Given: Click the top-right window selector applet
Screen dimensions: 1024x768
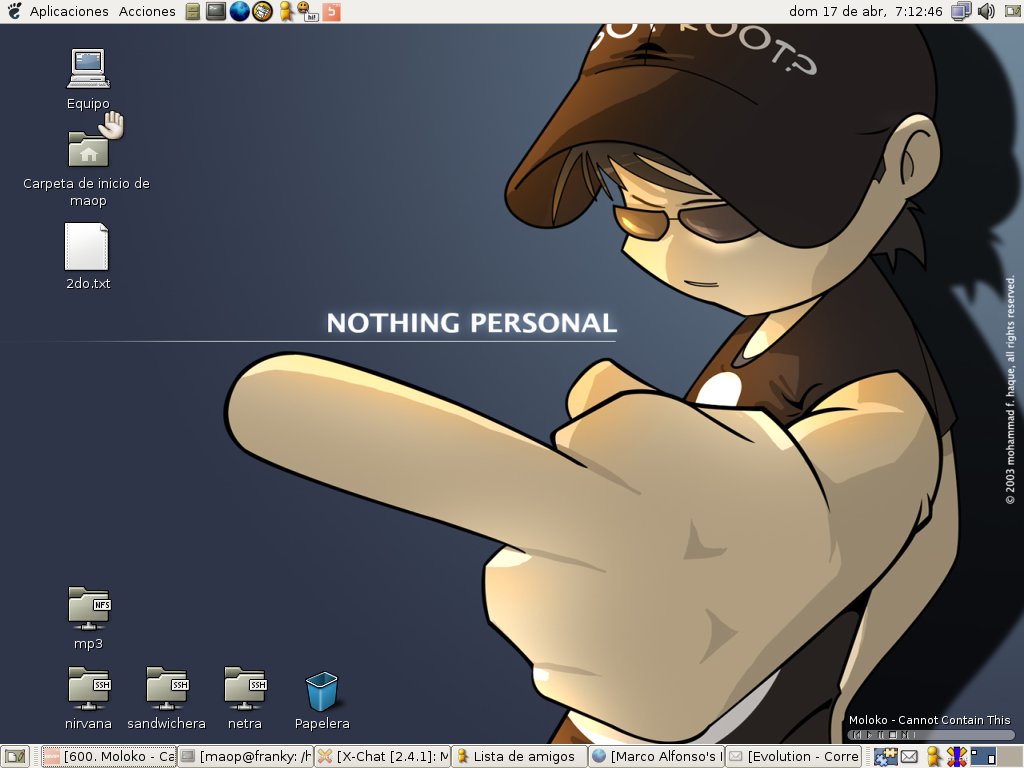Looking at the screenshot, I should [1013, 11].
